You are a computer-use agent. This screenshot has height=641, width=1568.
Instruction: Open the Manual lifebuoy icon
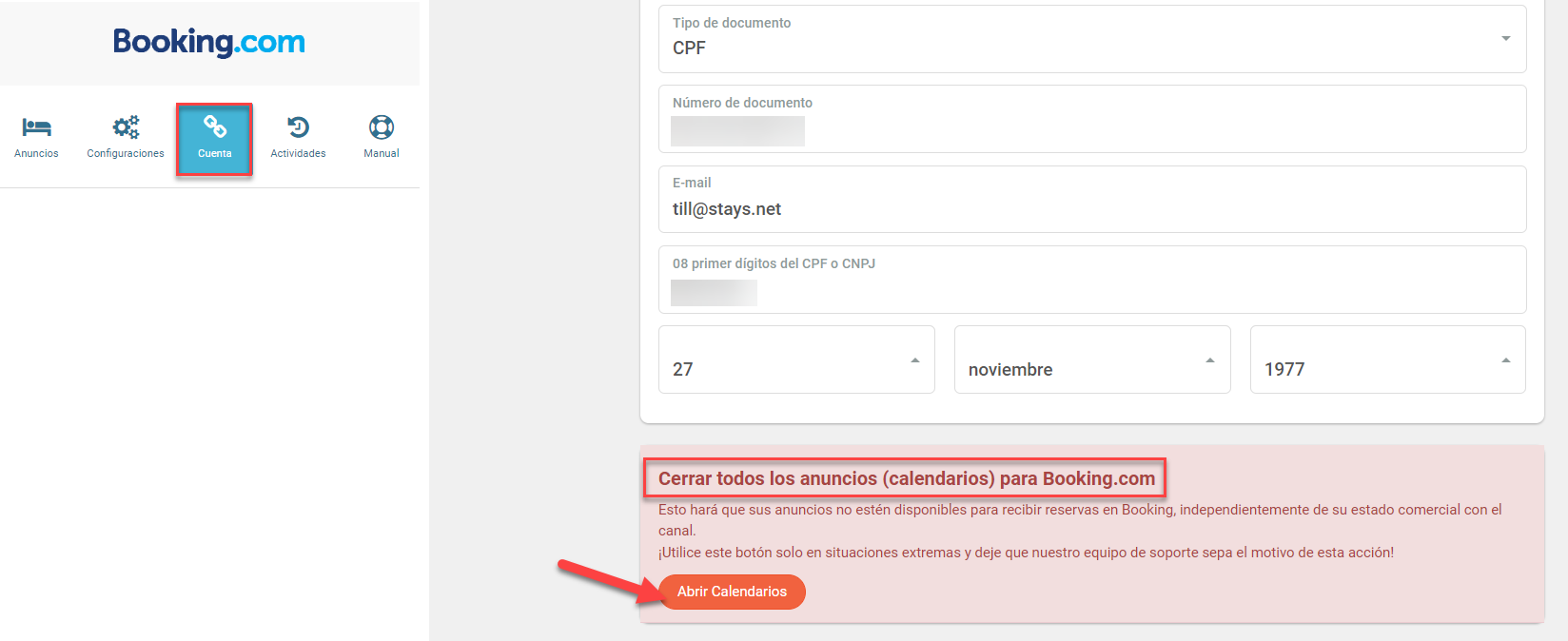(382, 127)
